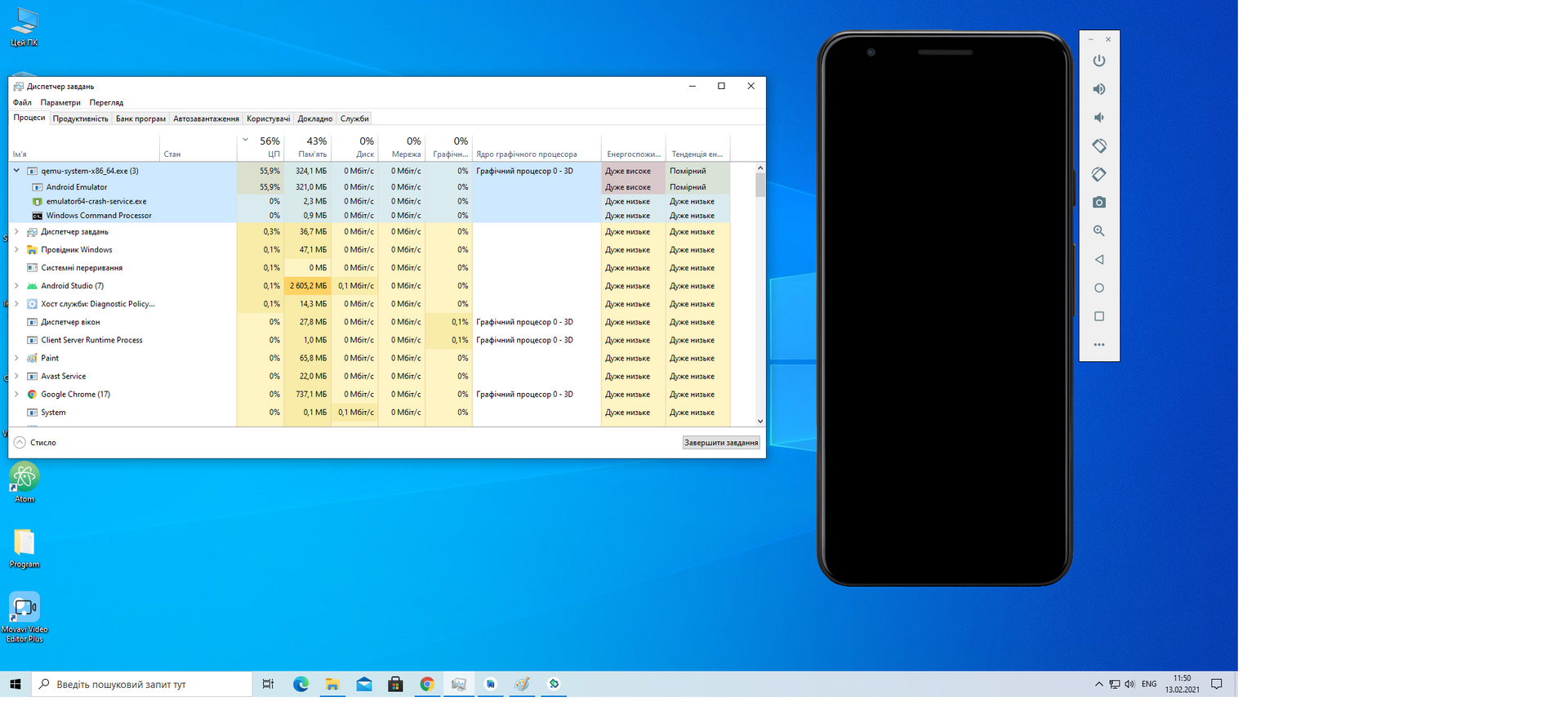Sort processes by Мережа column header
Image resolution: width=1568 pixels, height=706 pixels.
402,148
